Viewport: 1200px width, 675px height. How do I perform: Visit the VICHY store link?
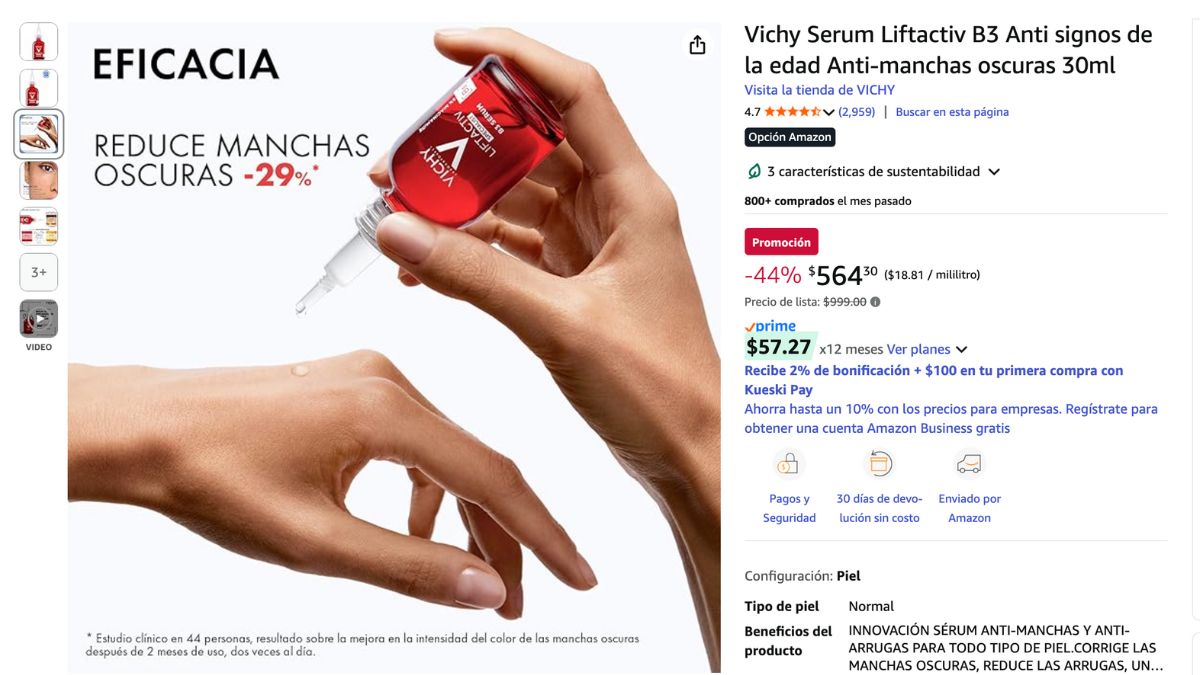click(819, 90)
